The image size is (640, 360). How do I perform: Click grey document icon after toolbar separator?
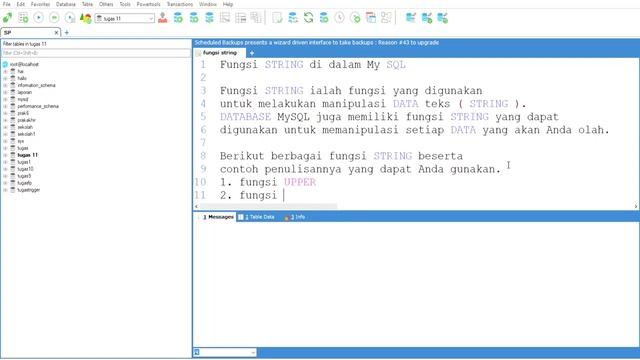coord(277,18)
